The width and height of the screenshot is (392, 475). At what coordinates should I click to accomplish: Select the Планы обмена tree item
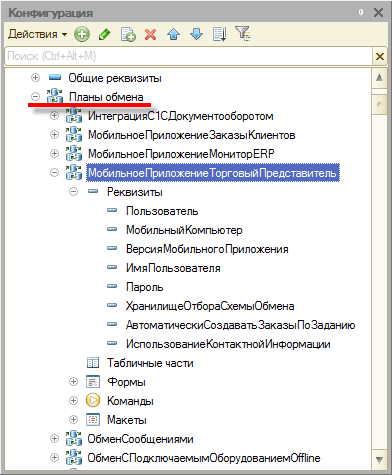point(106,97)
